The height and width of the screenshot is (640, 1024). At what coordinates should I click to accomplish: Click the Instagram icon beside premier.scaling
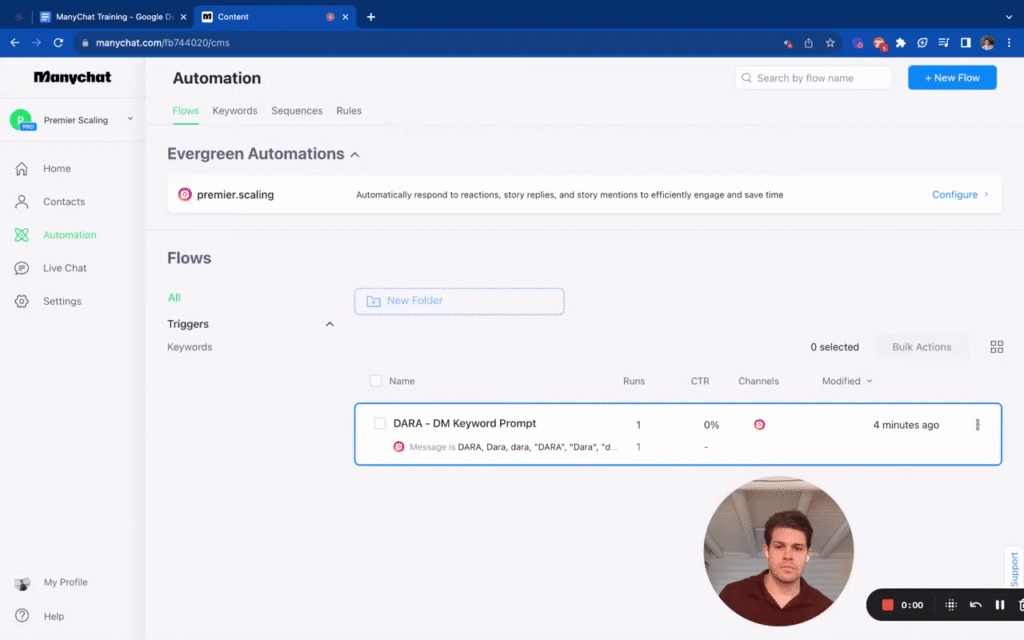(x=185, y=195)
